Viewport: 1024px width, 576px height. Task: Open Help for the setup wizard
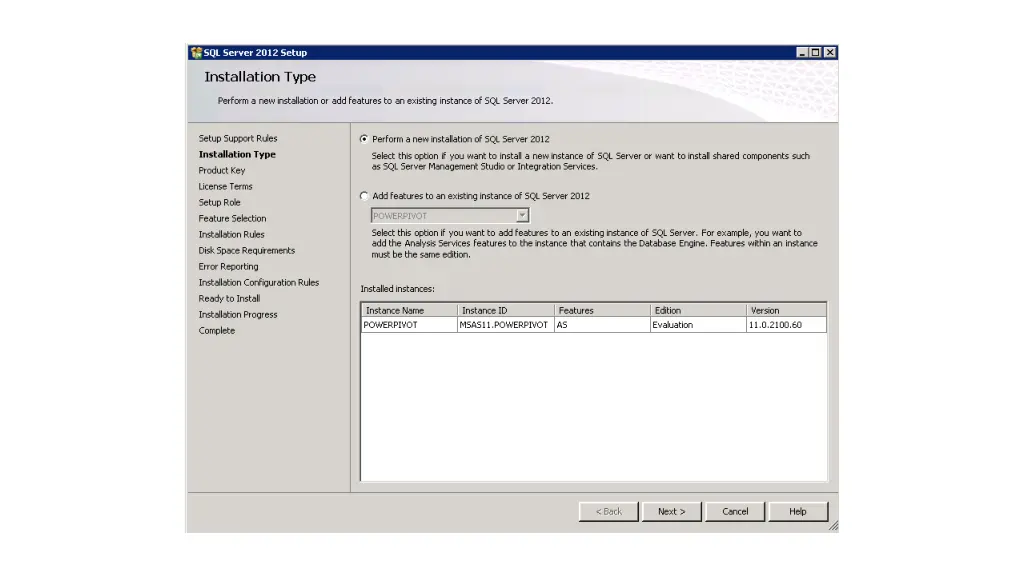pyautogui.click(x=797, y=511)
